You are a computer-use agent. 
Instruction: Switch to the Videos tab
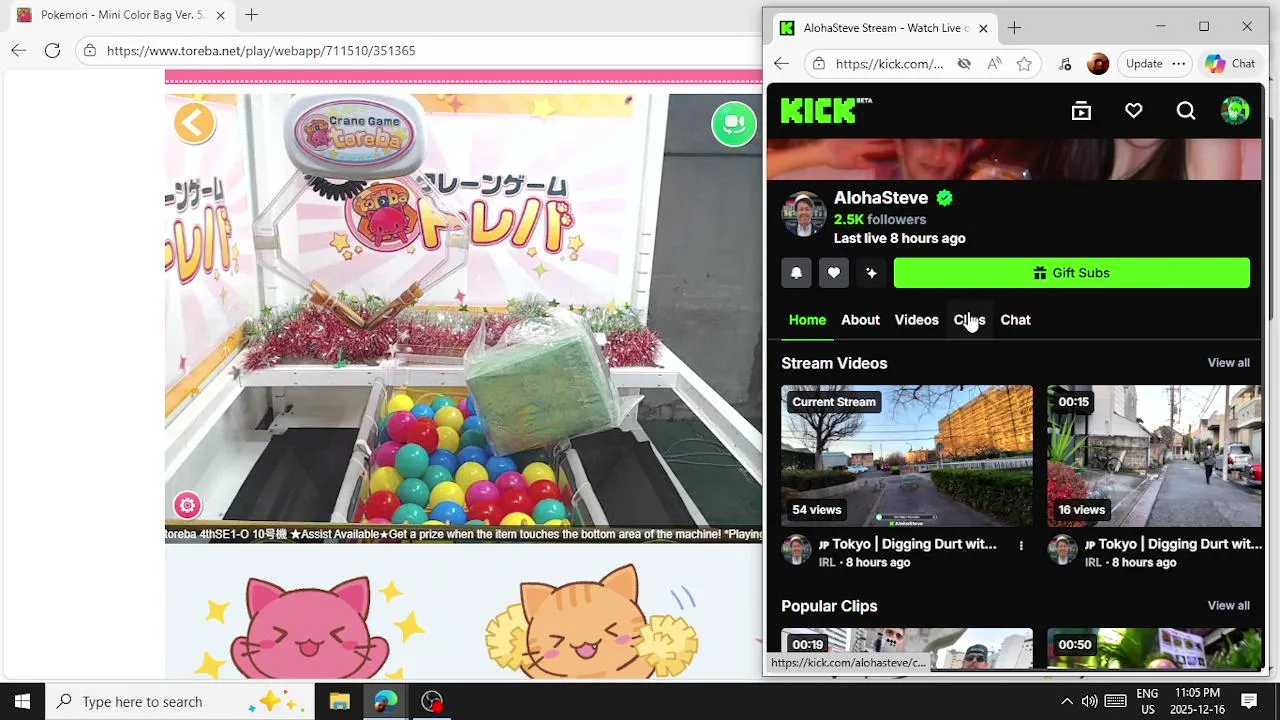pyautogui.click(x=916, y=320)
